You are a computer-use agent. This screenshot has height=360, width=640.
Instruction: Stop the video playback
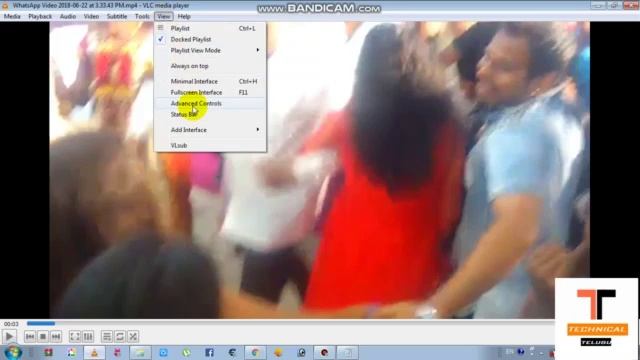tap(42, 336)
